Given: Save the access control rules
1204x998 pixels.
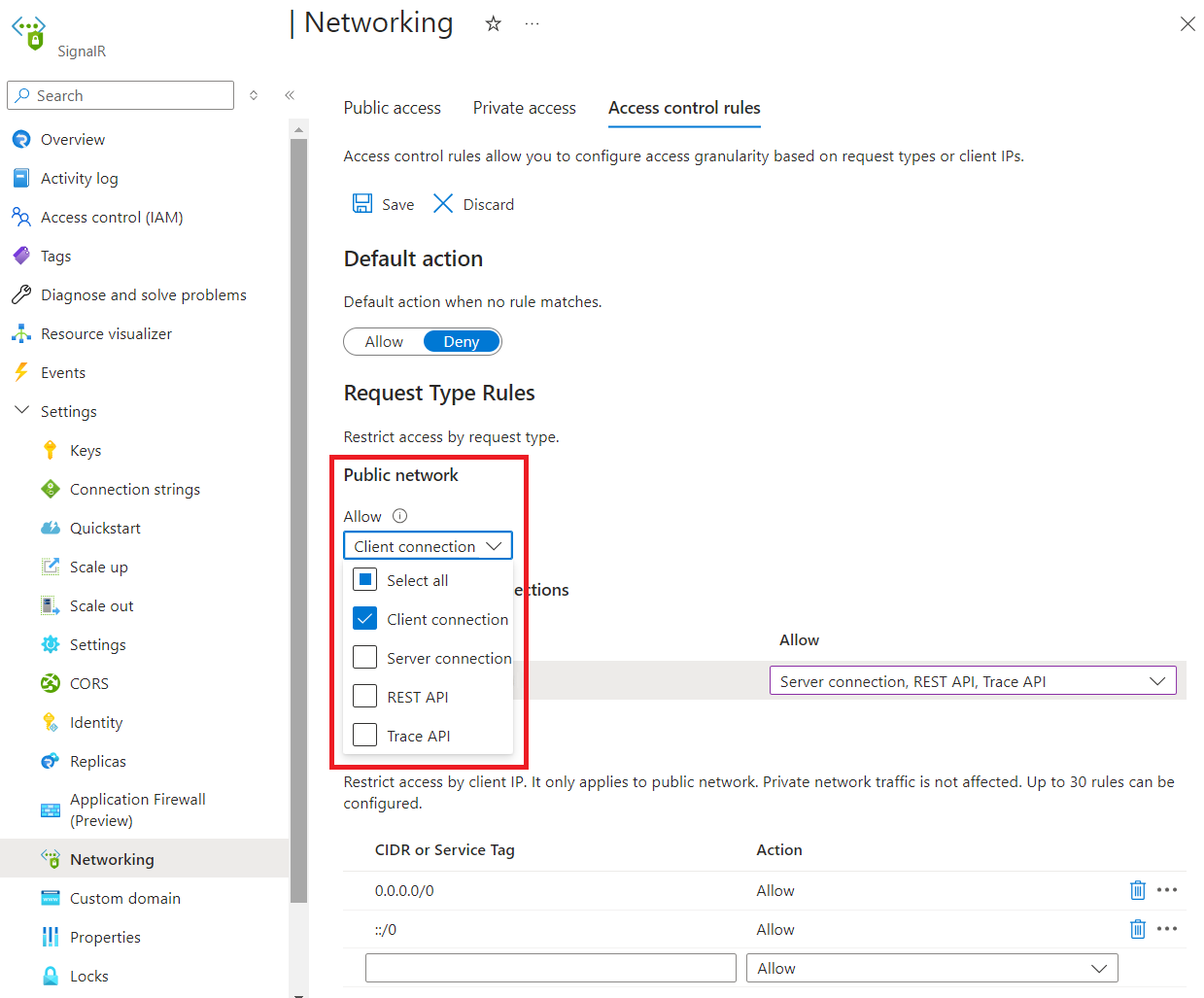Looking at the screenshot, I should (383, 204).
